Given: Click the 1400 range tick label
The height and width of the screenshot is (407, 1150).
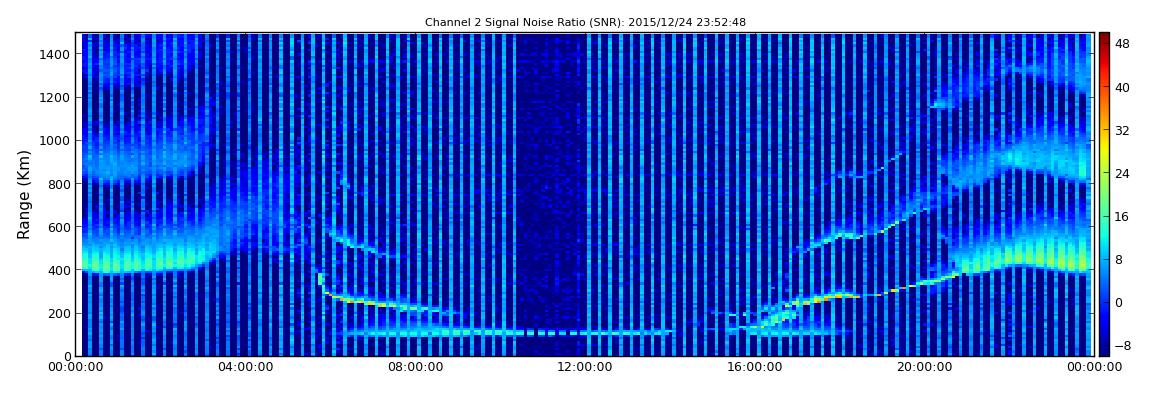Looking at the screenshot, I should click(54, 54).
